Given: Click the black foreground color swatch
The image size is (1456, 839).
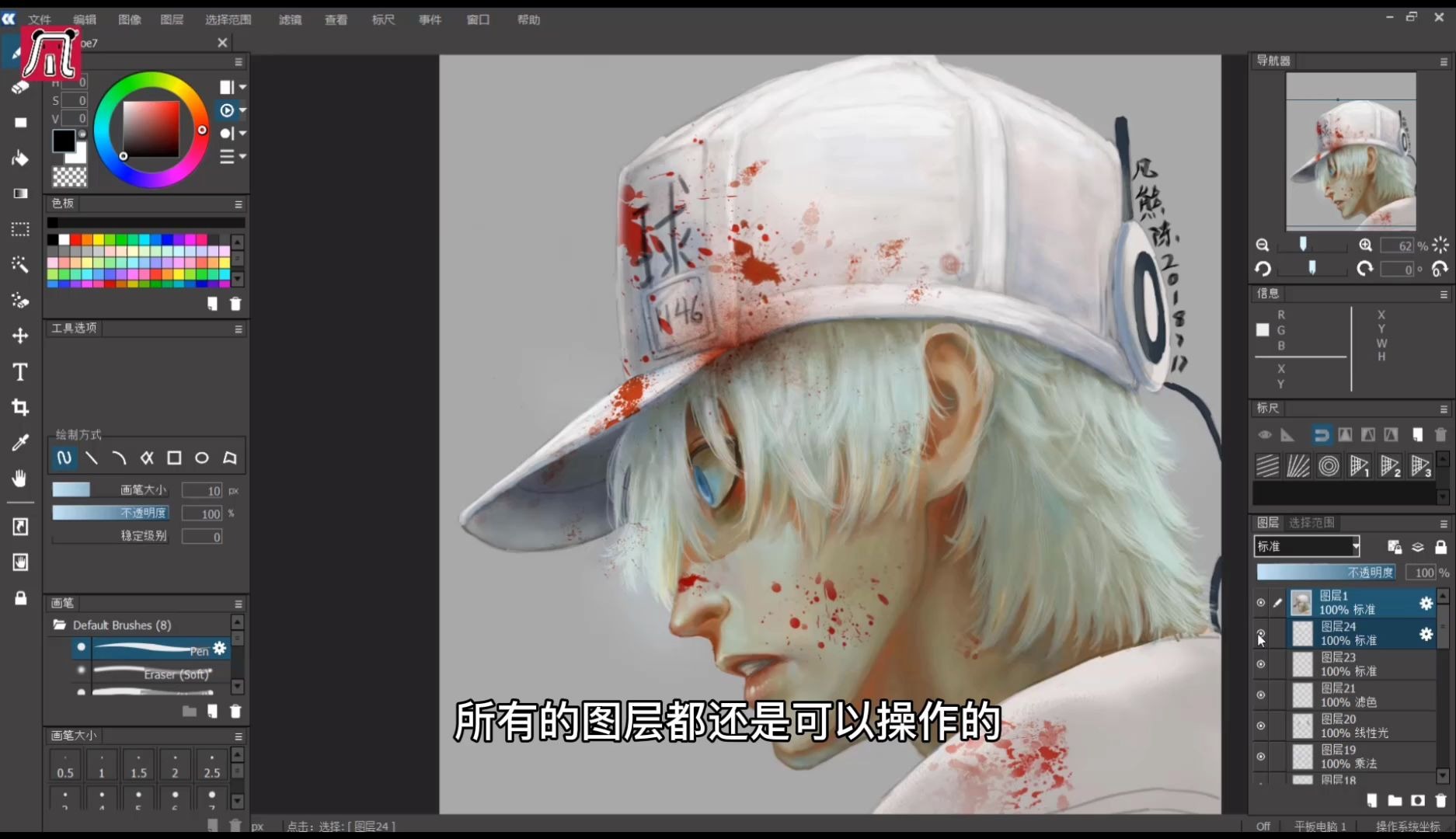Looking at the screenshot, I should [64, 141].
